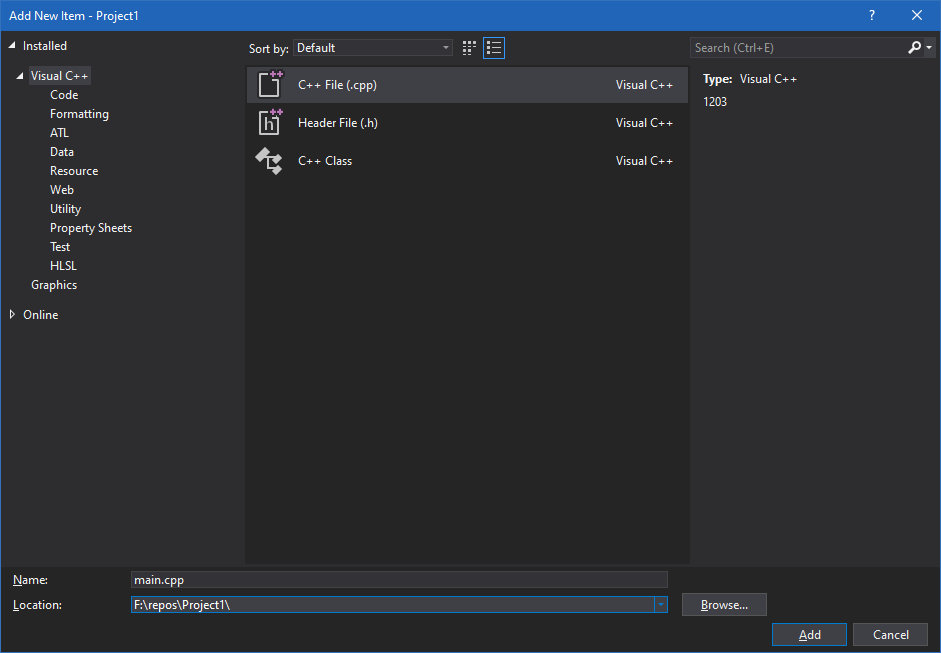Click the Help question mark button
The image size is (941, 653).
(x=872, y=15)
